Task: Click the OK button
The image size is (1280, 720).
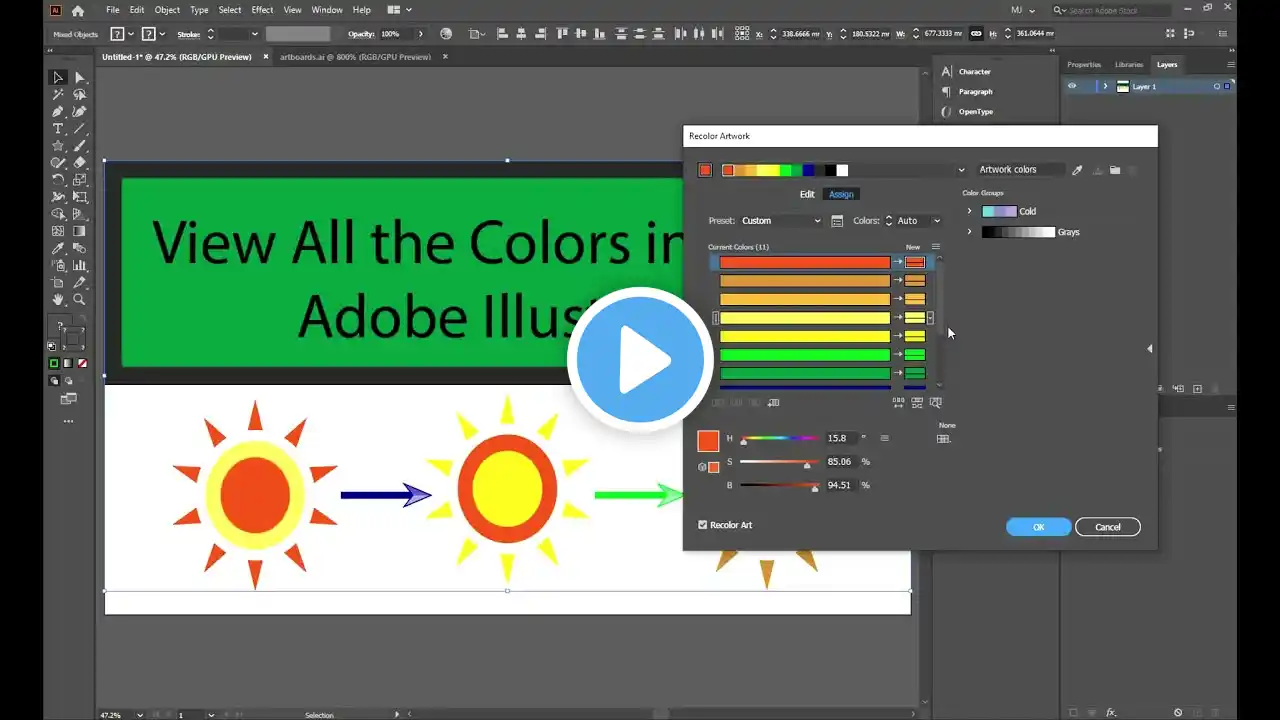Action: tap(1038, 527)
